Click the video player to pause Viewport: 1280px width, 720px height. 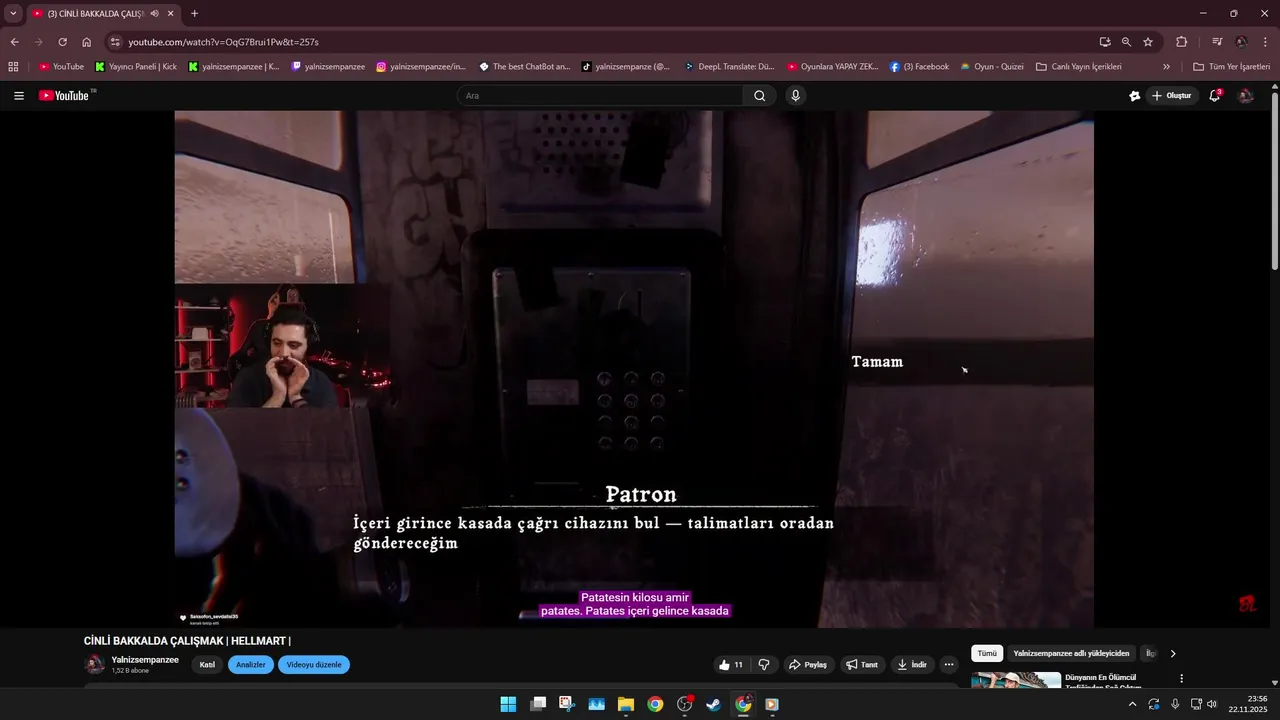[634, 368]
